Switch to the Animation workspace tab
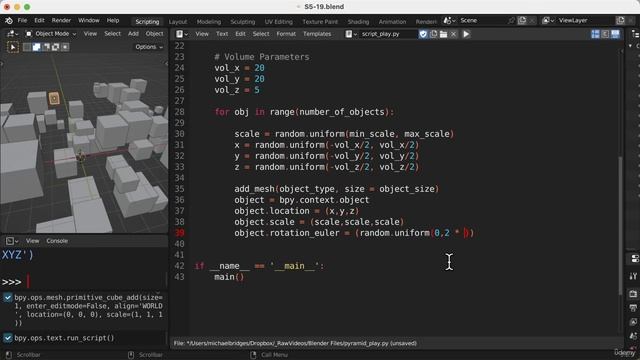Viewport: 640px width, 360px height. [392, 22]
